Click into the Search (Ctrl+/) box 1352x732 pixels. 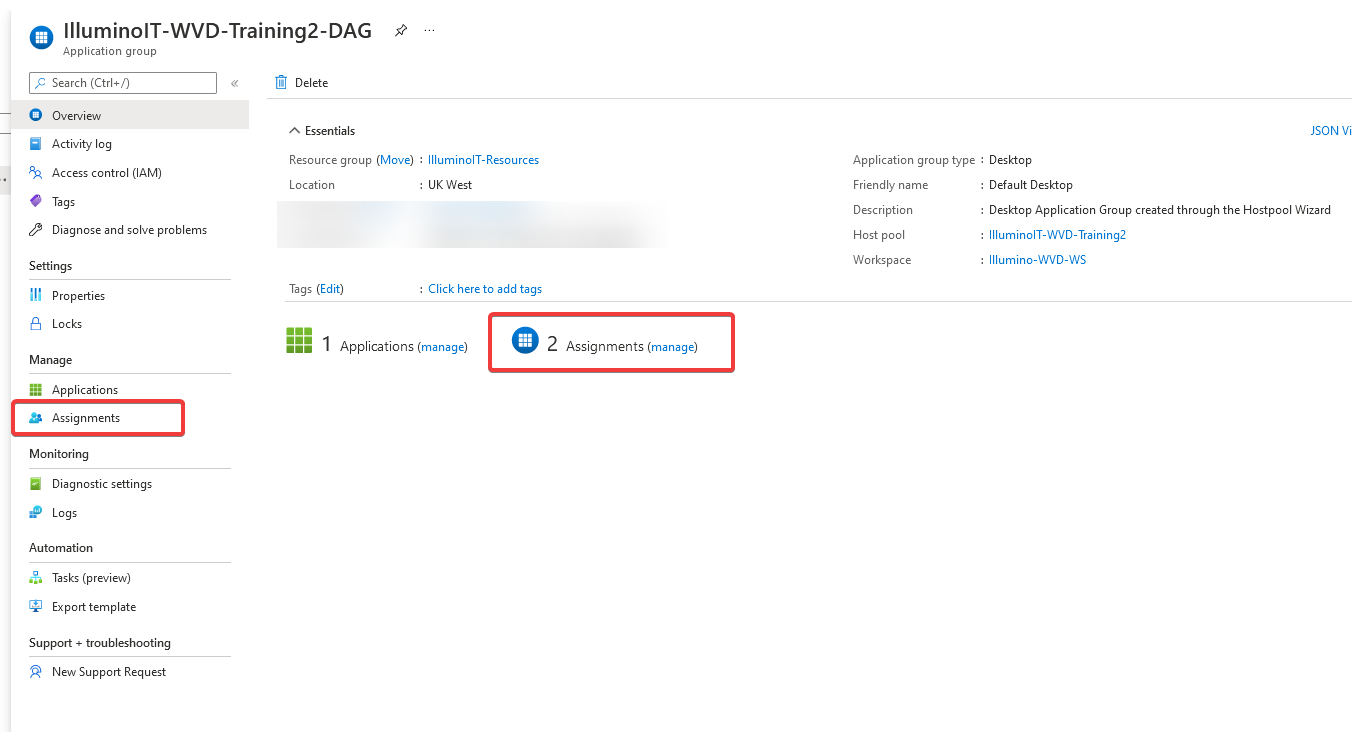click(x=123, y=83)
